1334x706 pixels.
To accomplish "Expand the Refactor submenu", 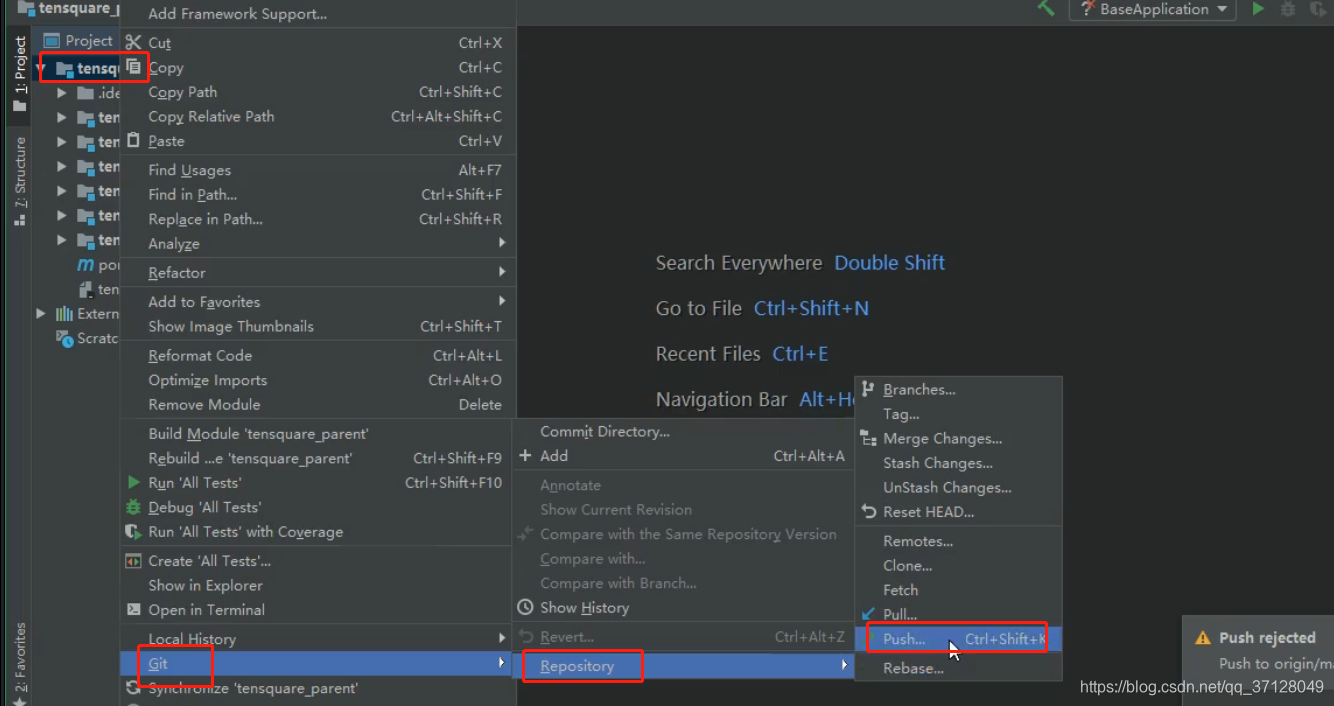I will click(317, 273).
